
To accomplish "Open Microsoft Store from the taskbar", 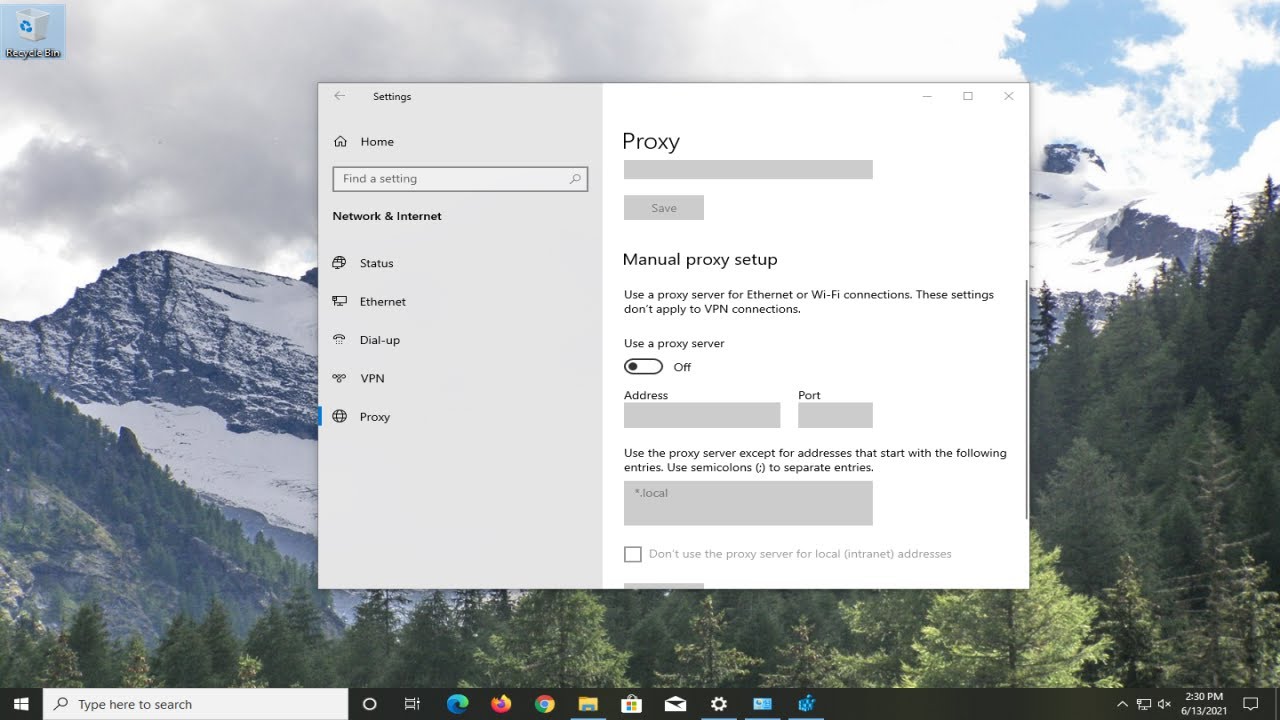I will coord(631,704).
